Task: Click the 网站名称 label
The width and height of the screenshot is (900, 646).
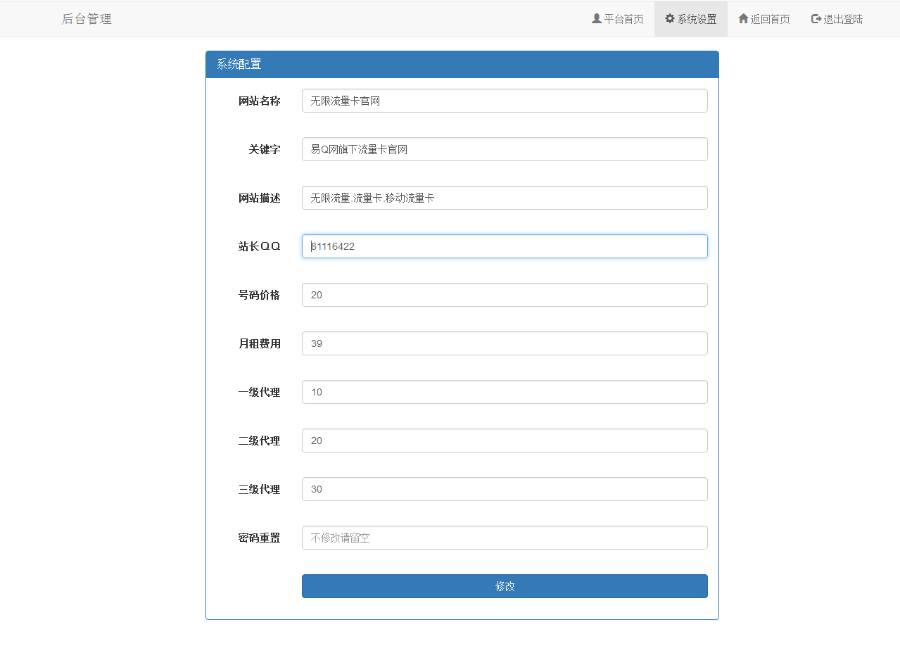Action: click(x=259, y=101)
